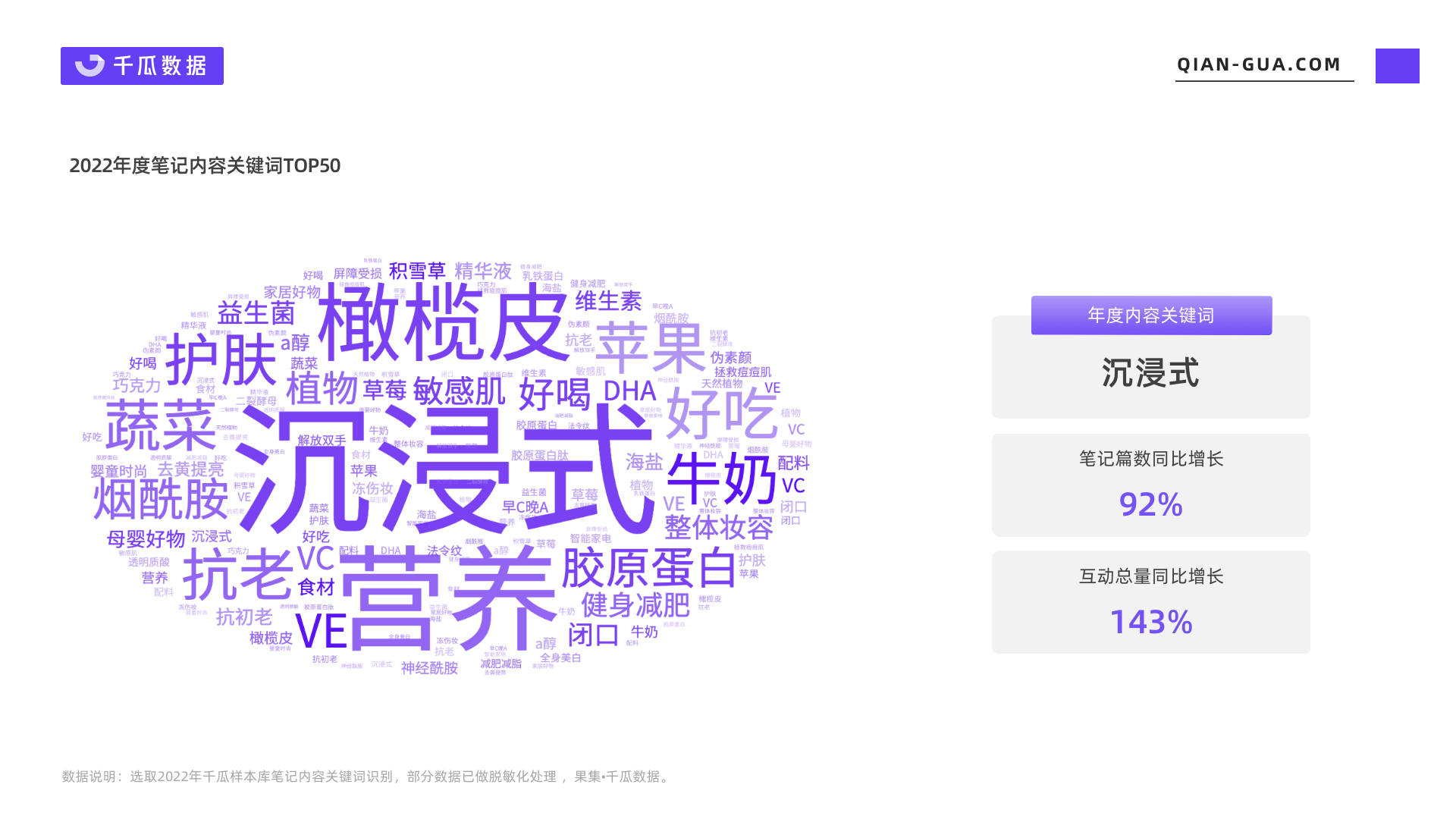This screenshot has width=1456, height=819.
Task: Select the title 2022年度笔记内容关键词TOP50
Action: [205, 165]
